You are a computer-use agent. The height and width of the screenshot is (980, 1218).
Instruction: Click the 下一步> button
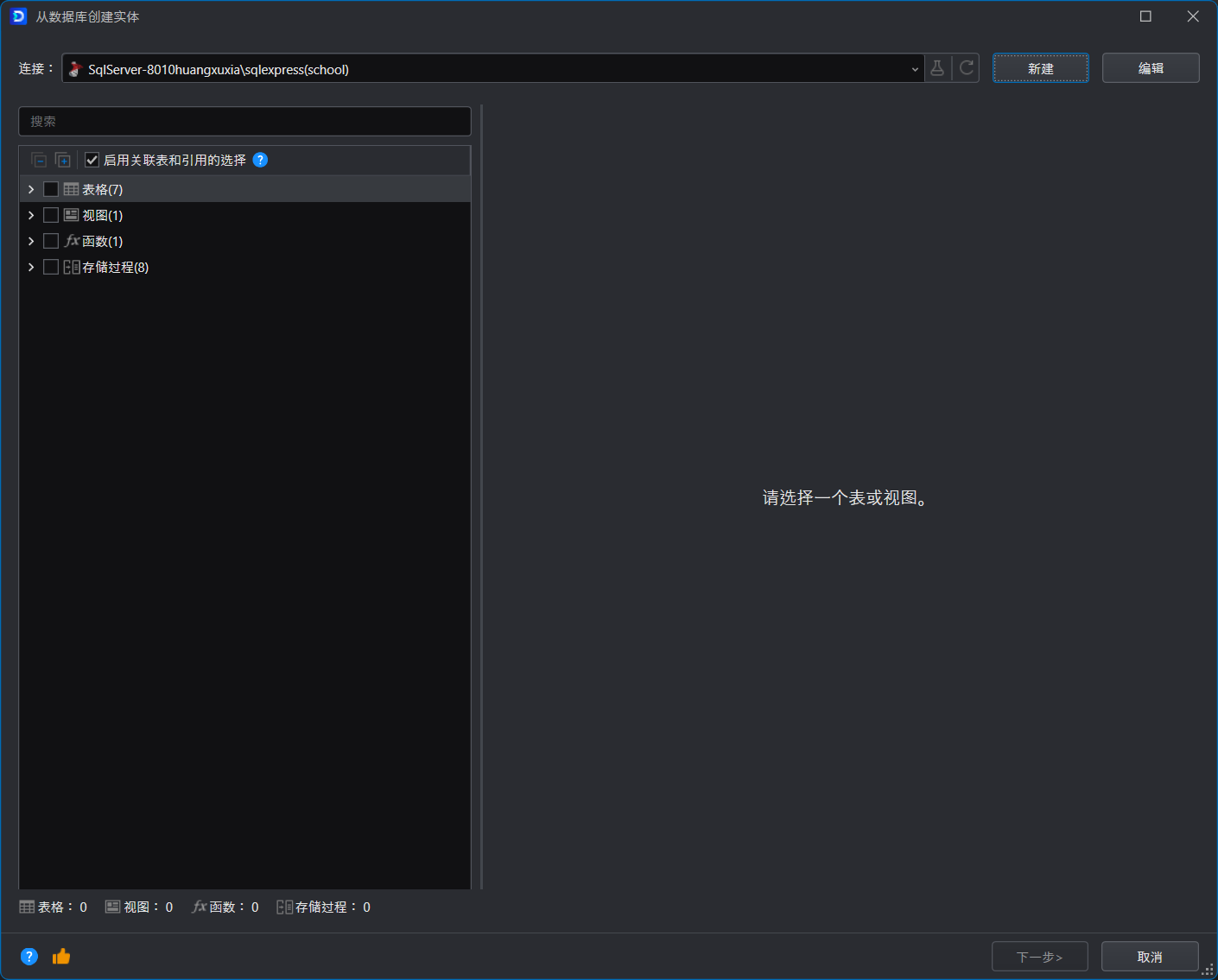1040,957
